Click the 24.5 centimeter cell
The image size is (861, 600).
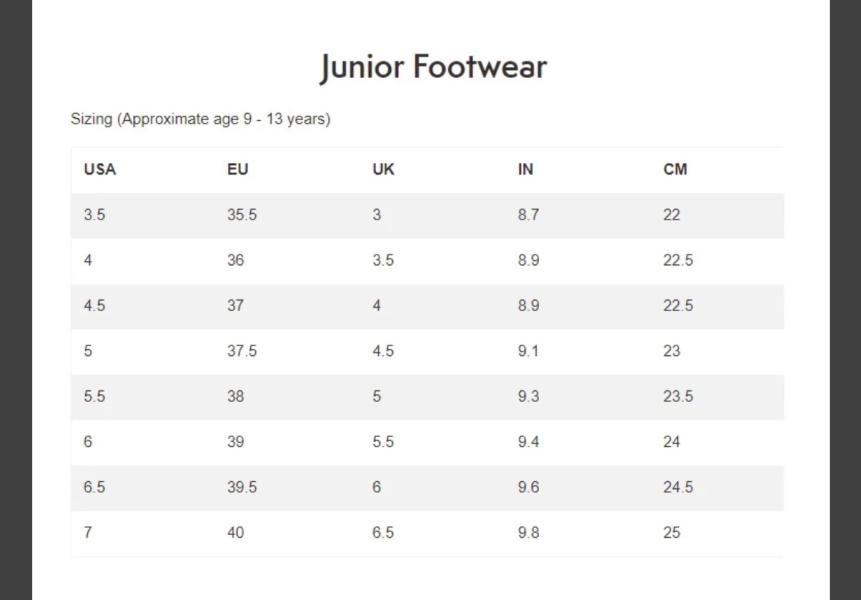click(678, 487)
